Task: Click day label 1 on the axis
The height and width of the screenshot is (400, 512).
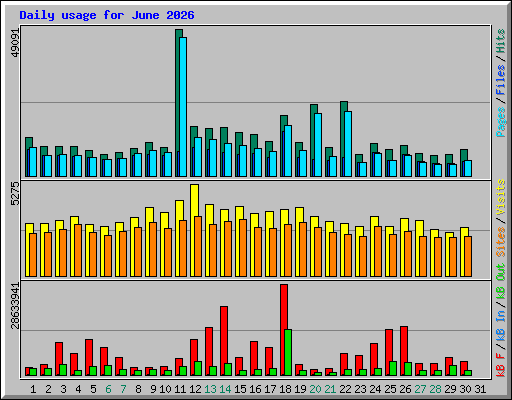Action: pos(33,389)
